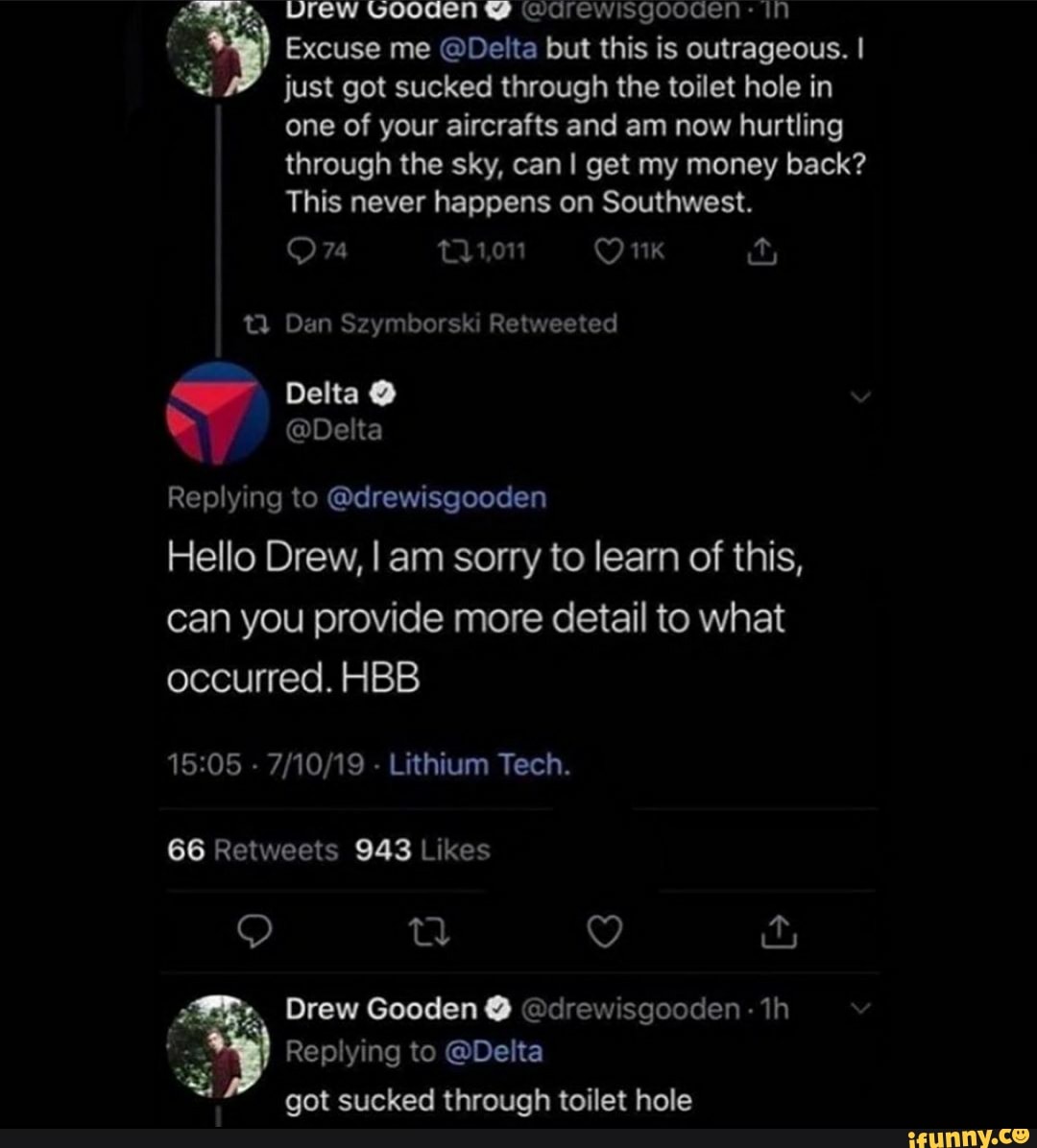Screen dimensions: 1037x1148
Task: Expand options chevron on Drew's bottom reply
Action: pos(860,1008)
